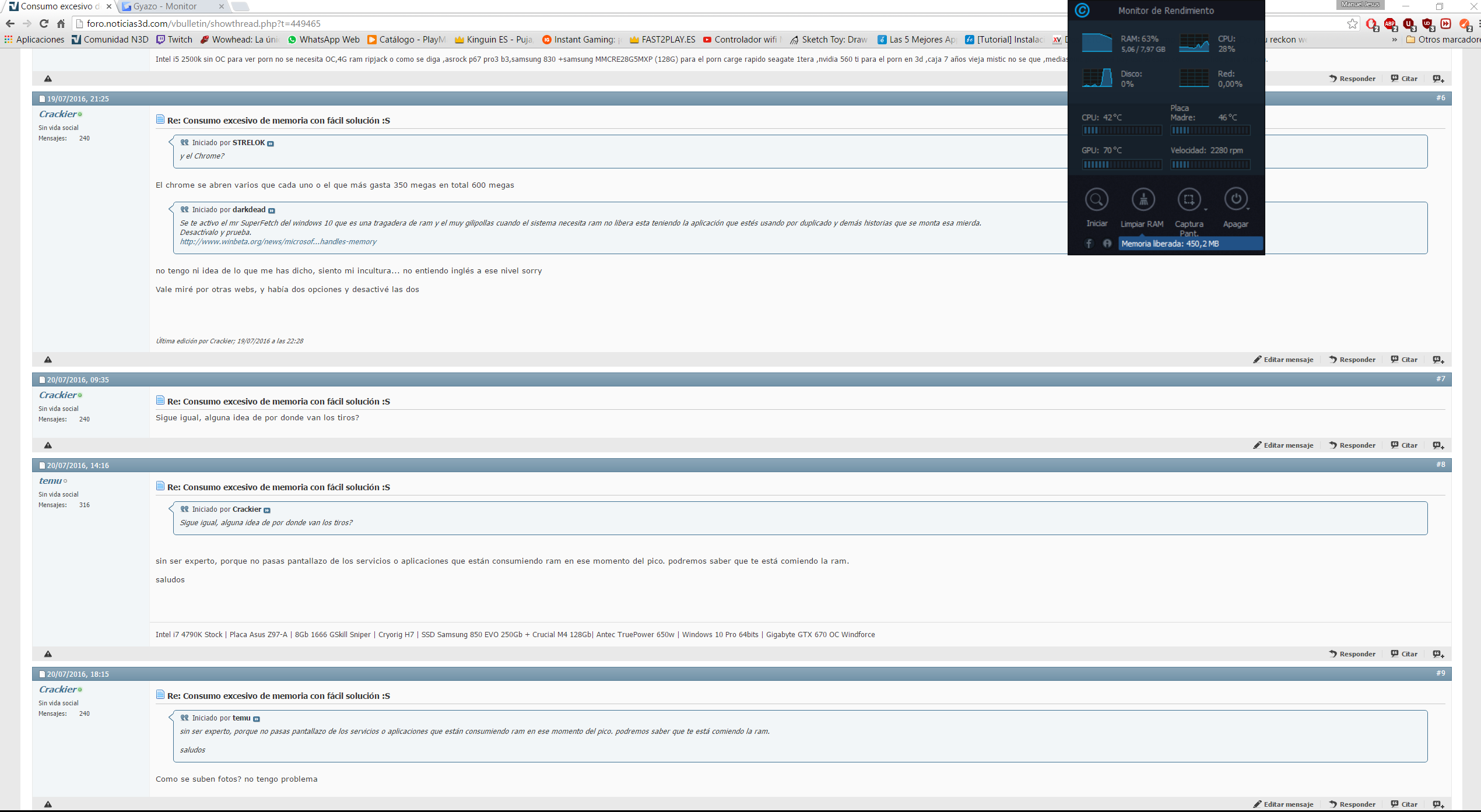
Task: Click the Facebook icon in performance monitor
Action: [x=1089, y=244]
